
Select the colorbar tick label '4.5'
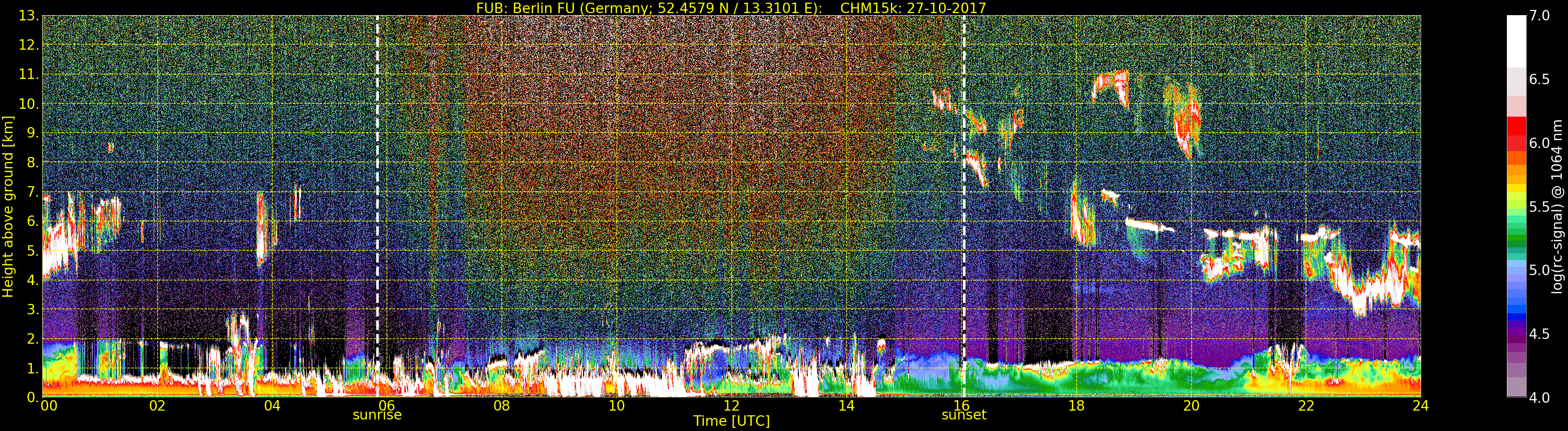point(1539,334)
